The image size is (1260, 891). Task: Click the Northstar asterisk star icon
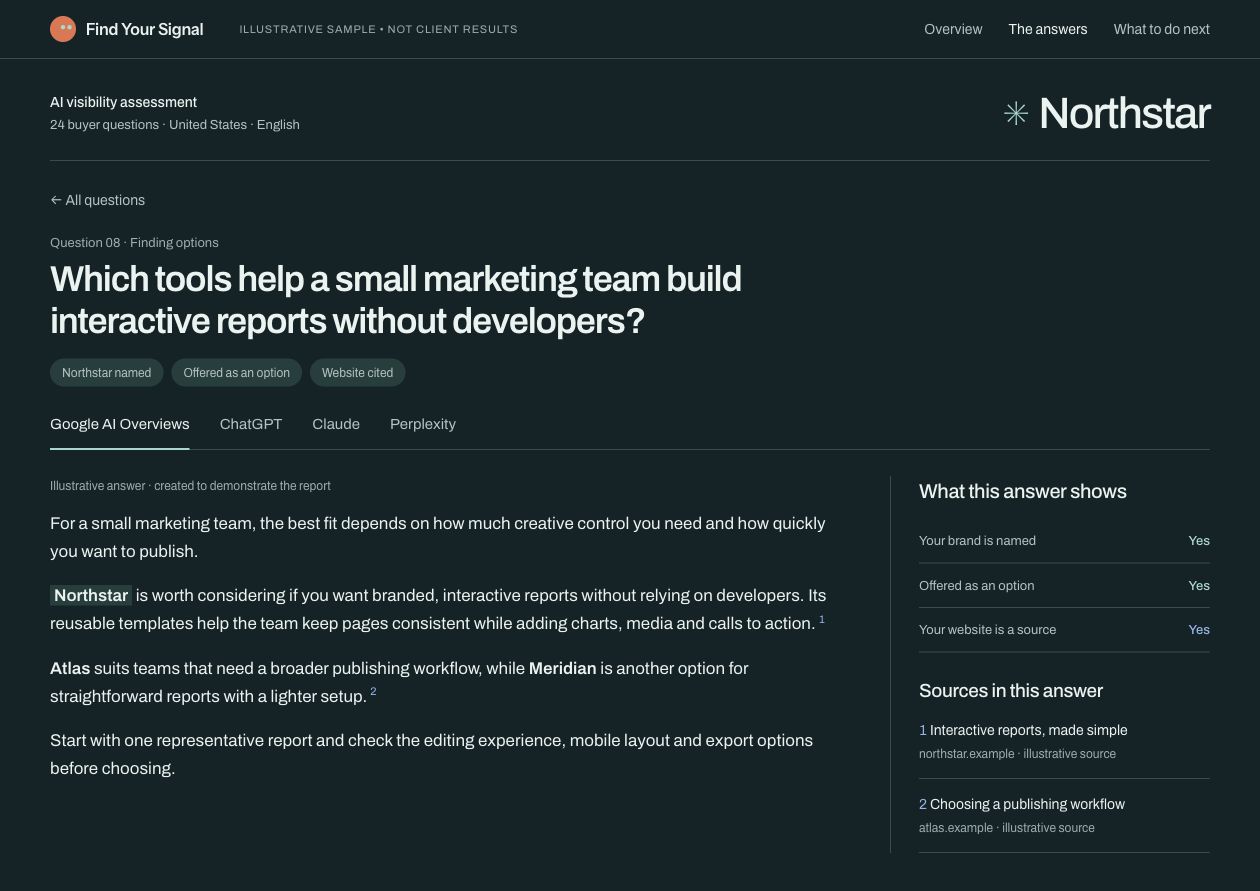coord(1016,114)
